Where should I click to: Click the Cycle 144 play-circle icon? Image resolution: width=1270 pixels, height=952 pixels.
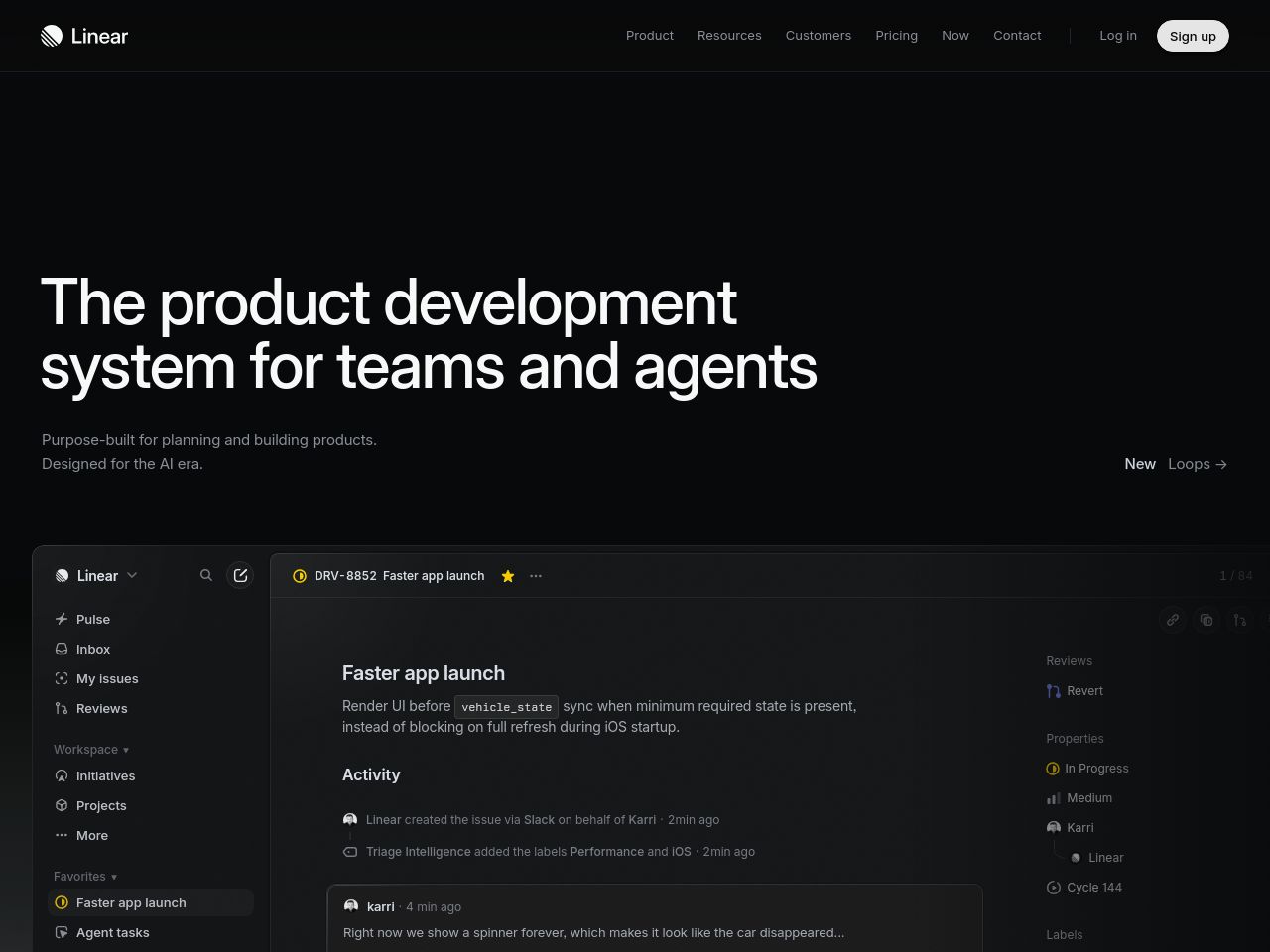pos(1054,888)
